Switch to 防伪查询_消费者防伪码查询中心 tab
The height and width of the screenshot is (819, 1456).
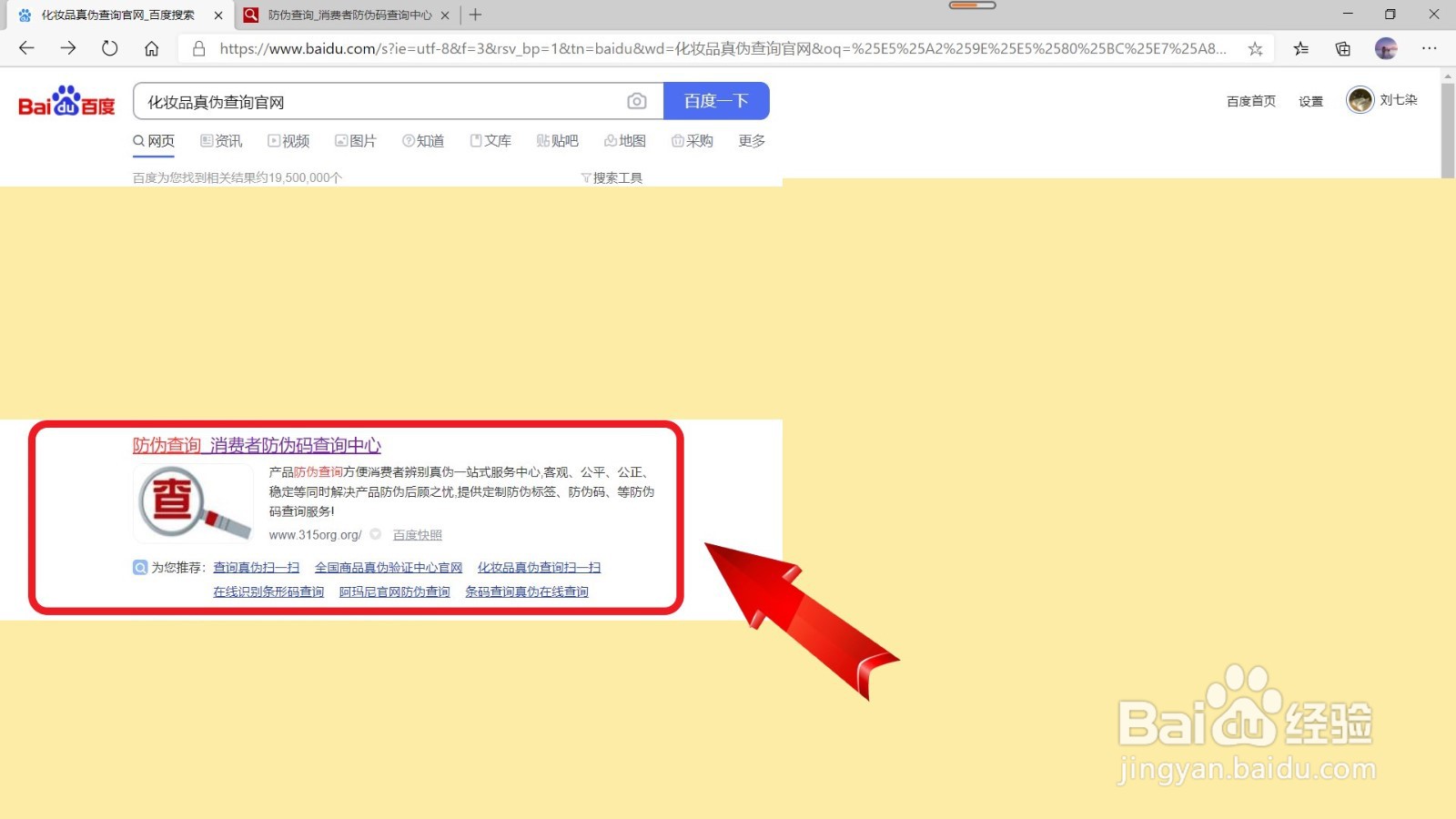(349, 15)
